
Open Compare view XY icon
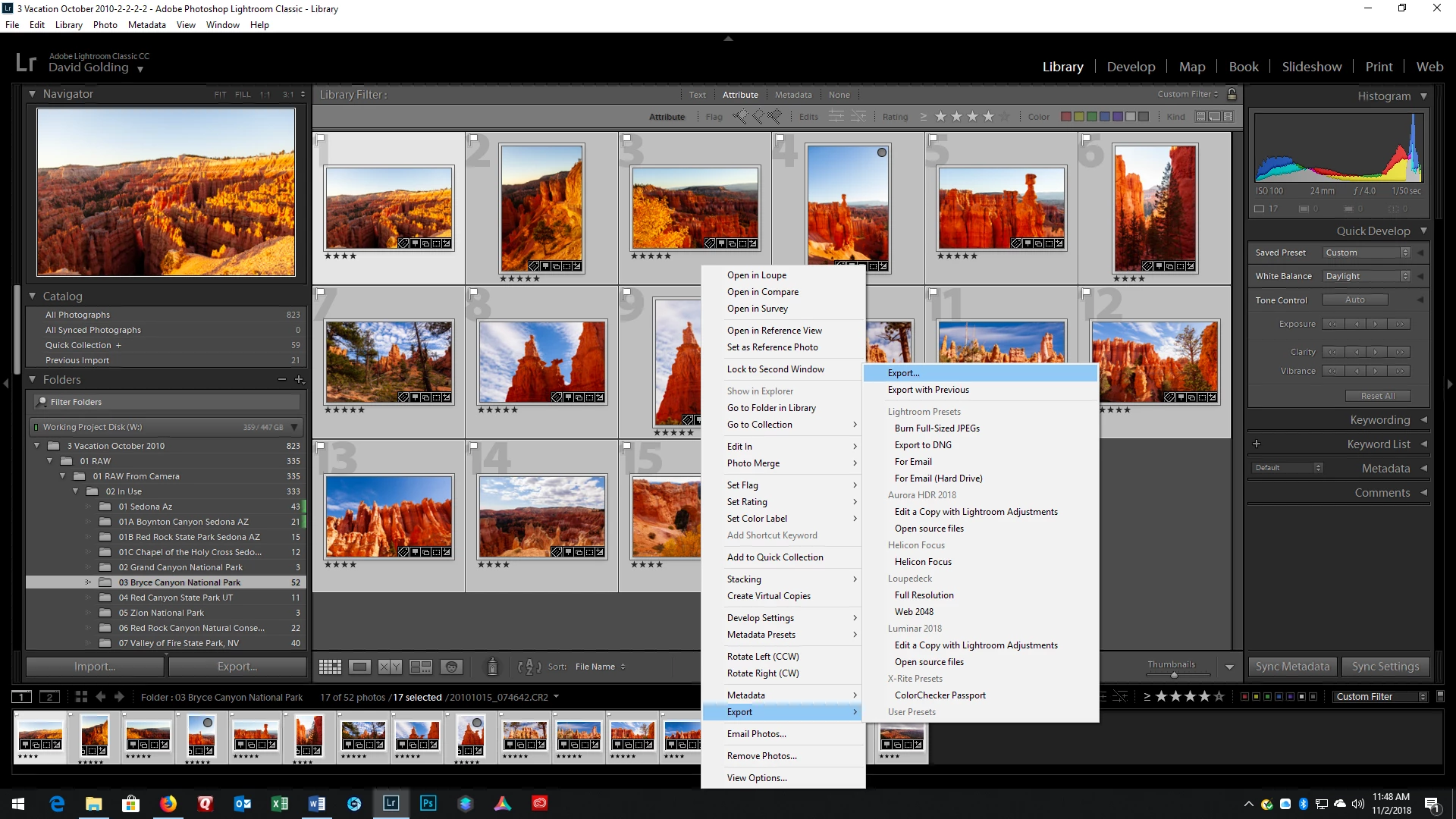pyautogui.click(x=390, y=667)
